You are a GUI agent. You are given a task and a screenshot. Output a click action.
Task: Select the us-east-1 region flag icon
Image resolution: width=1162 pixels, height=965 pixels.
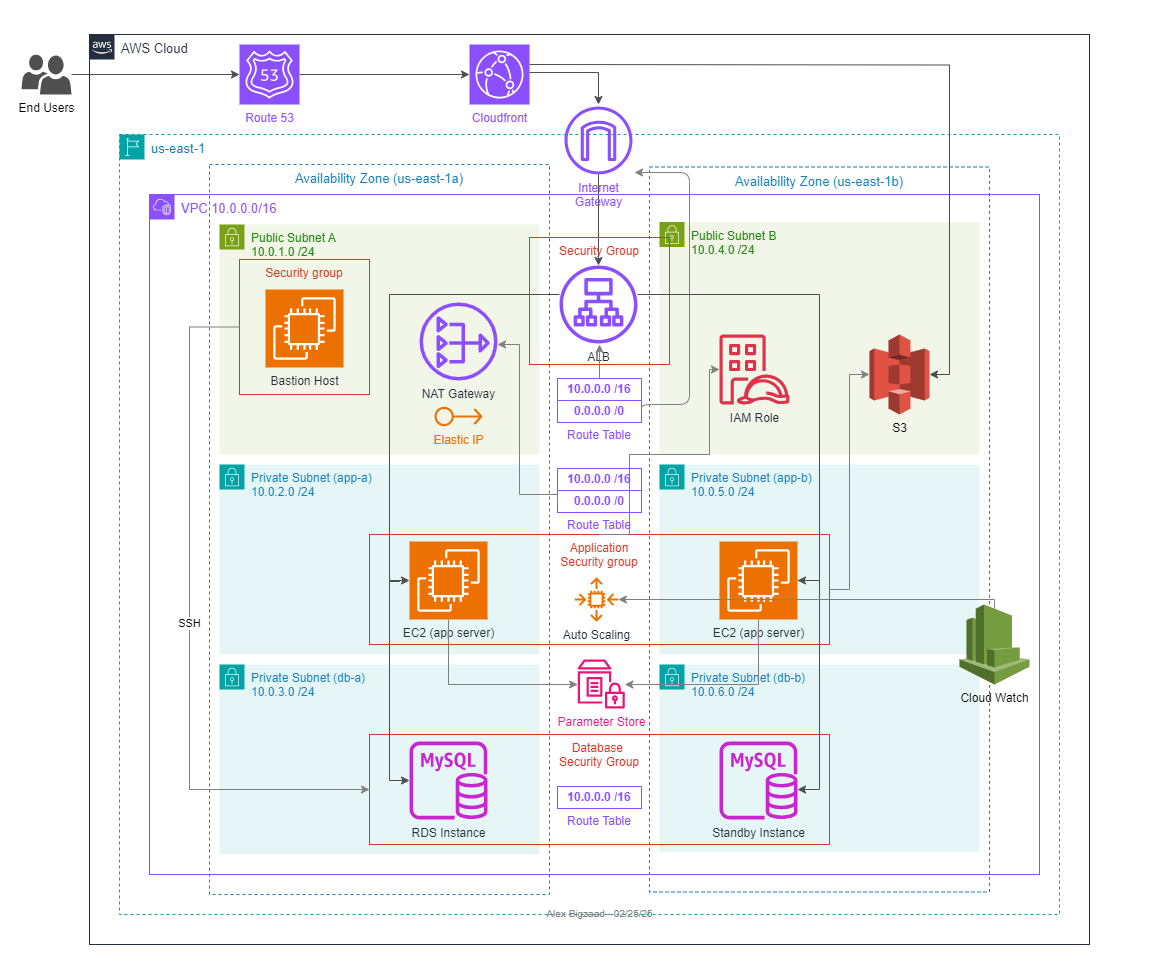tap(131, 146)
